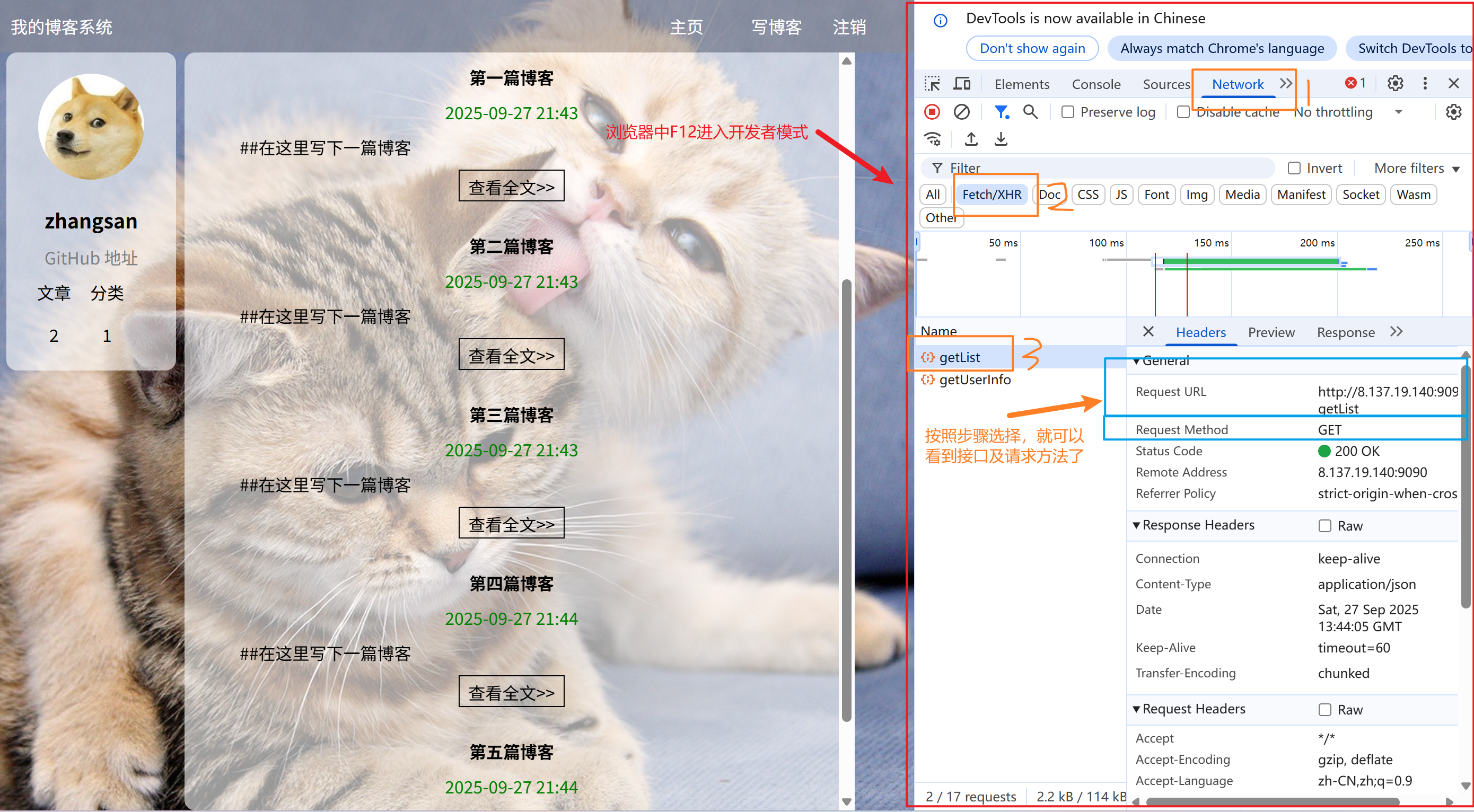Image resolution: width=1474 pixels, height=812 pixels.
Task: Open Network panel settings gear
Action: tap(1453, 111)
